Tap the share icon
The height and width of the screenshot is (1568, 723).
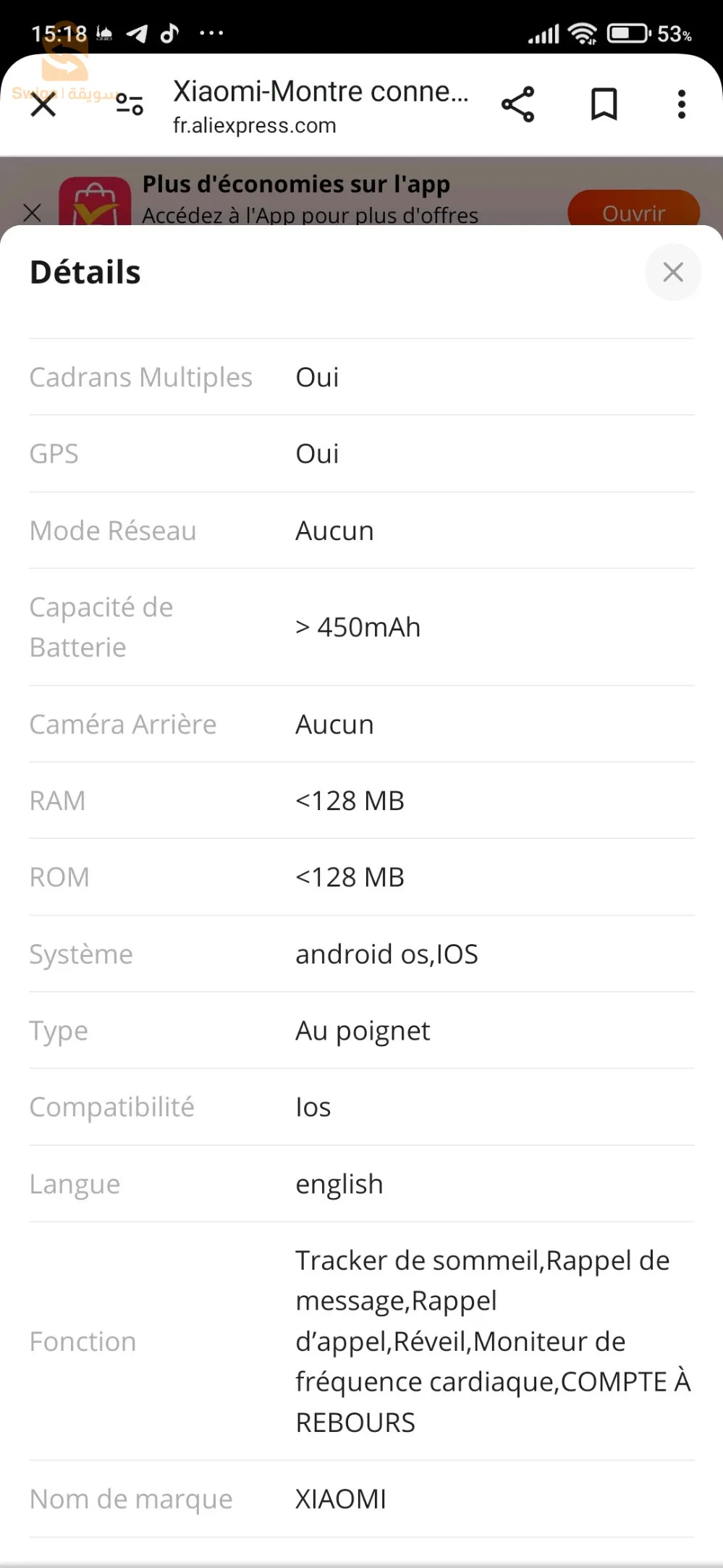518,104
